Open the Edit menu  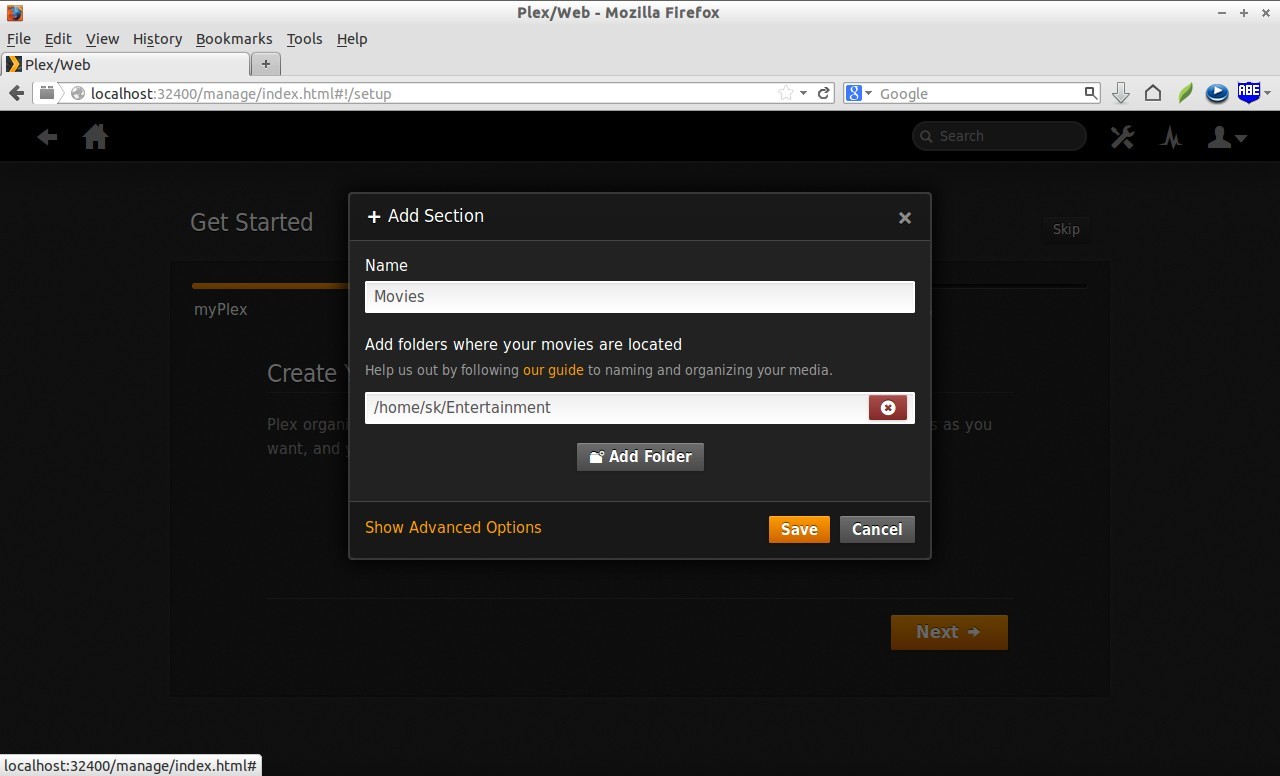(58, 39)
